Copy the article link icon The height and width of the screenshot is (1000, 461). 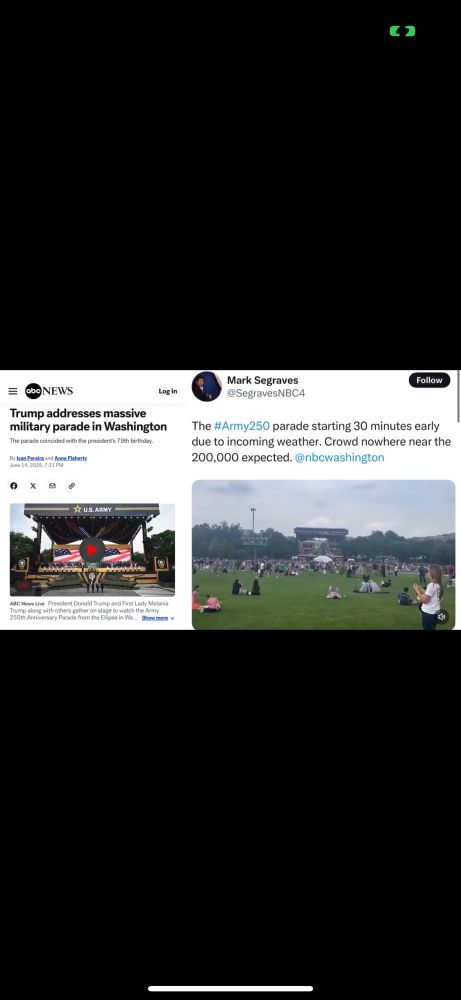(x=71, y=485)
